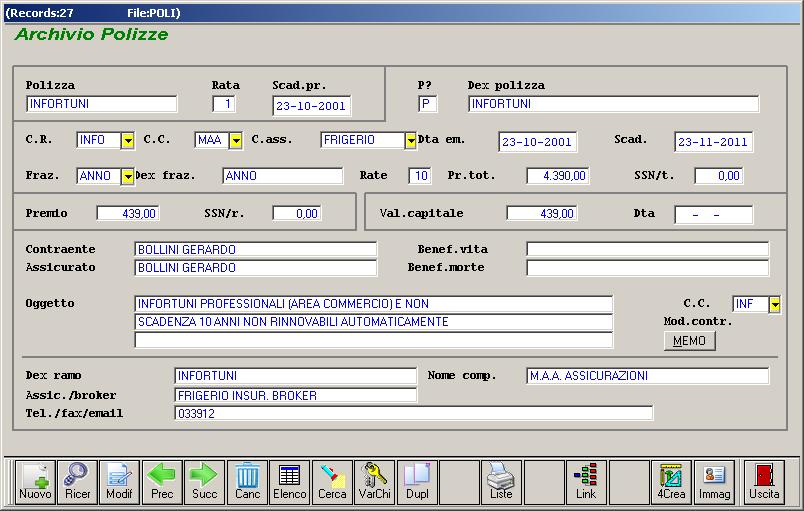Expand the C.R. INFO dropdown arrow
804x511 pixels.
coord(128,140)
